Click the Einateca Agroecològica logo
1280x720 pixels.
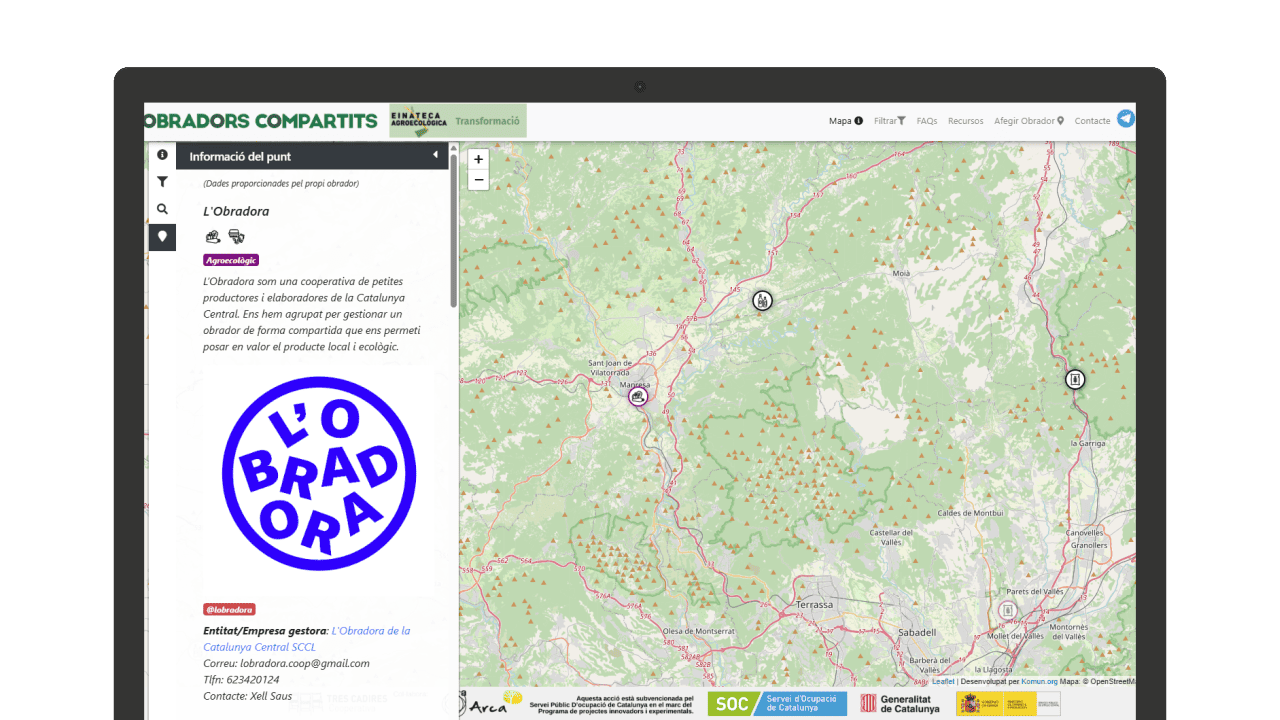[418, 120]
